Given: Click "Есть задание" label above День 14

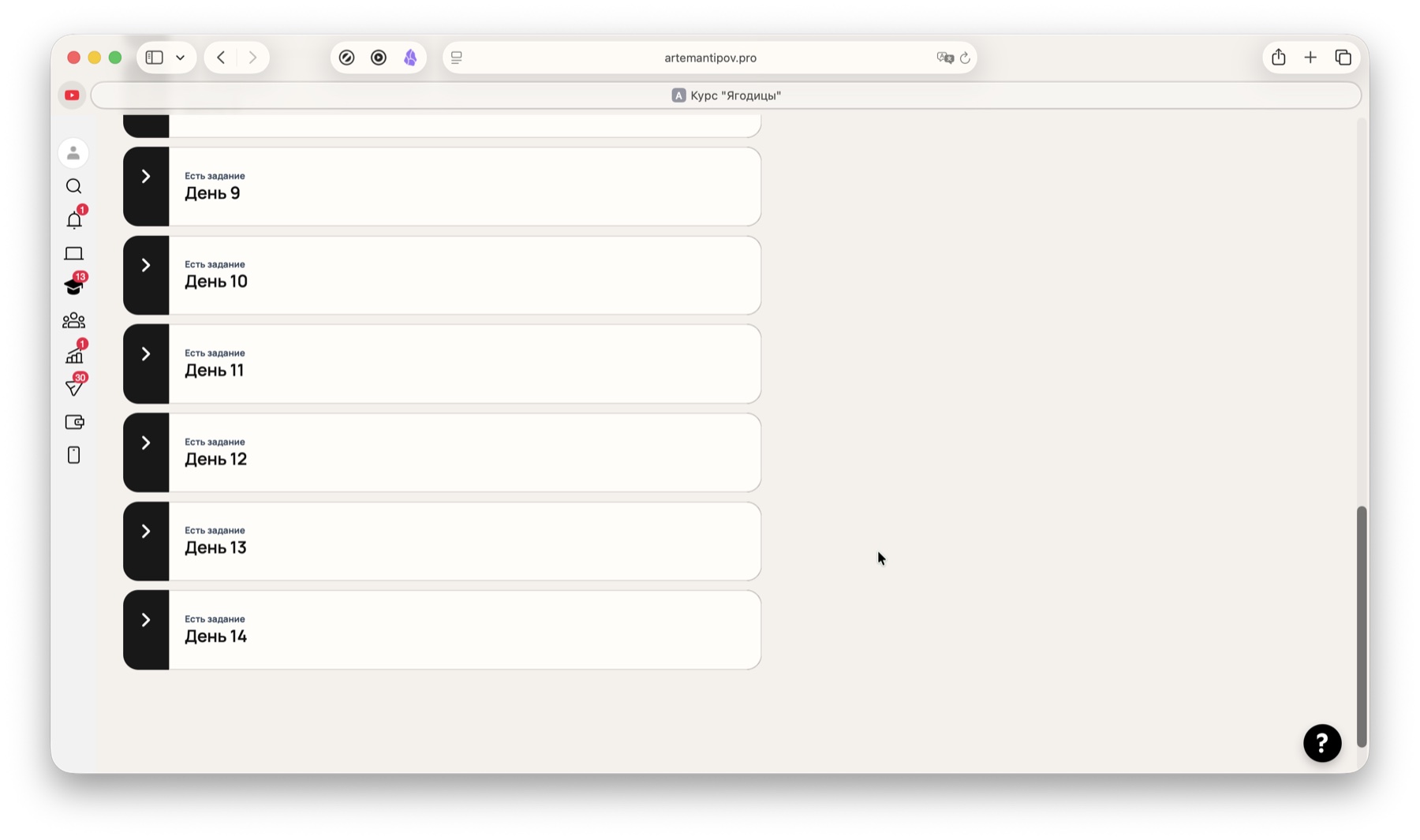Looking at the screenshot, I should point(215,619).
